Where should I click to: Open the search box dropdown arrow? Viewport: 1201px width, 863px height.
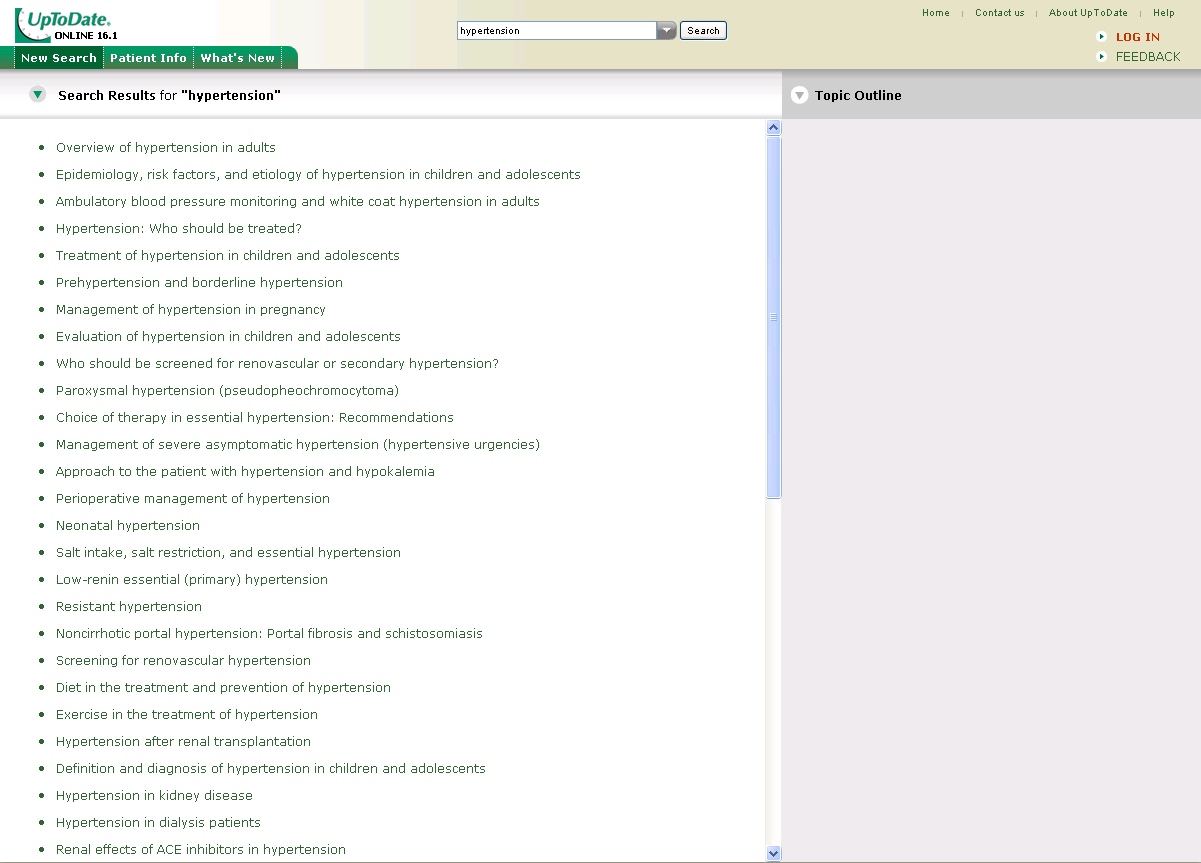tap(666, 31)
